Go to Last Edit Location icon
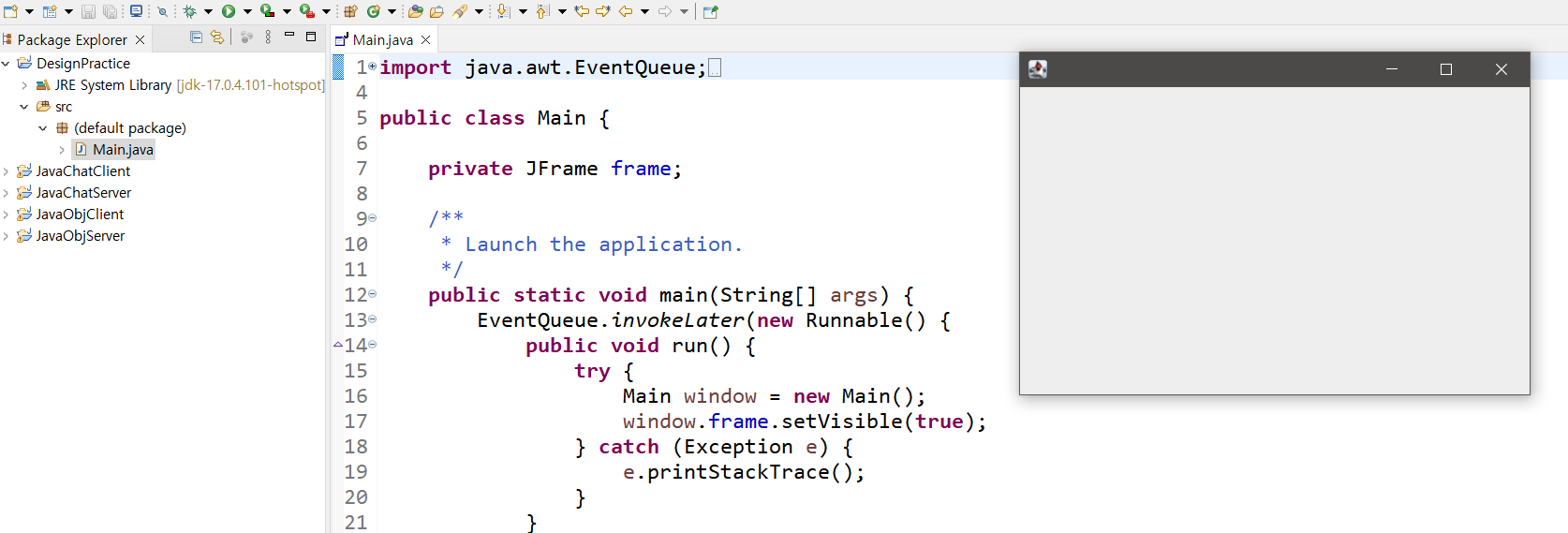The image size is (1568, 533). (x=582, y=11)
